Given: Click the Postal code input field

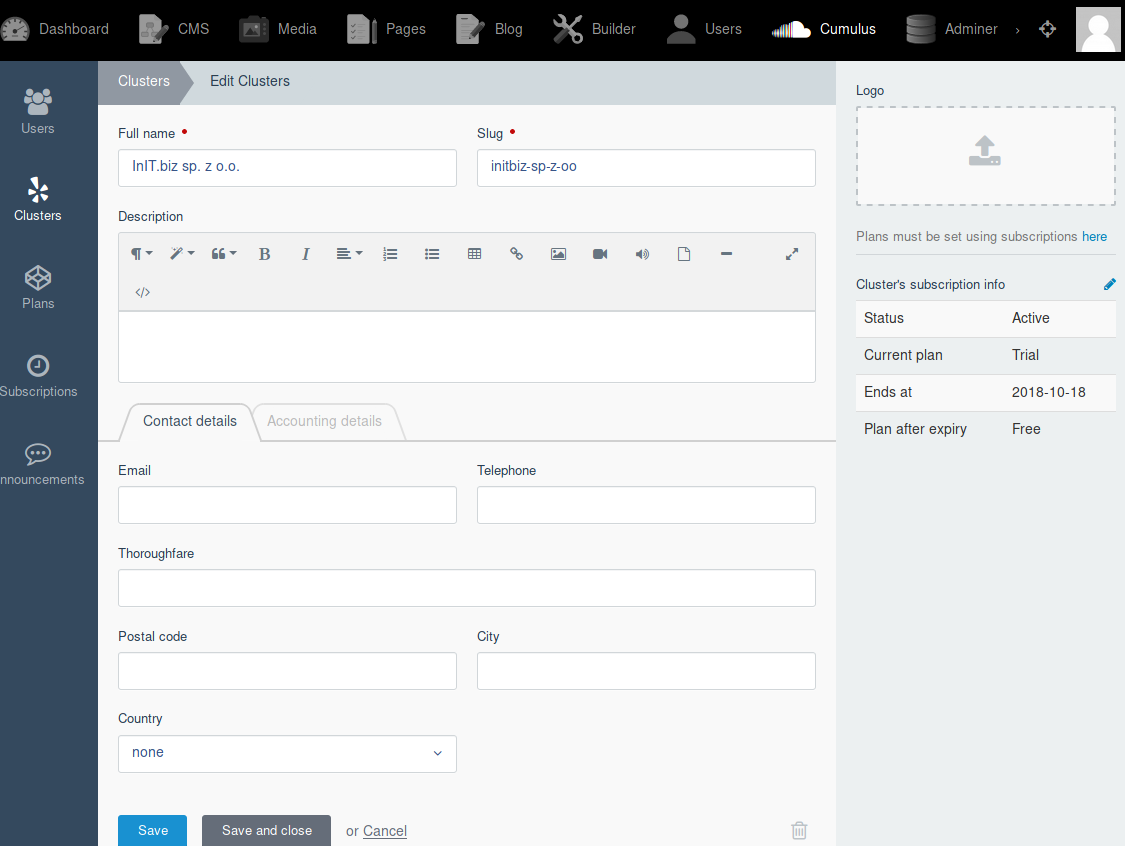Looking at the screenshot, I should (x=287, y=671).
